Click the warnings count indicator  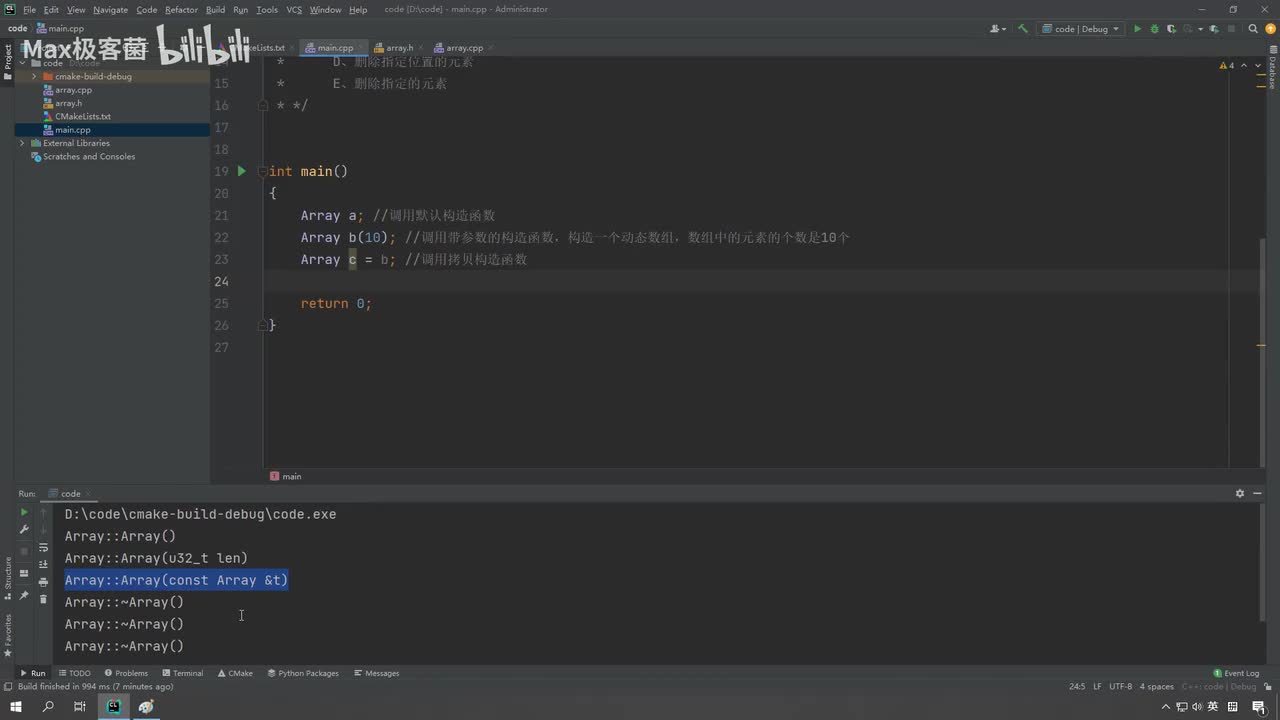click(1226, 65)
